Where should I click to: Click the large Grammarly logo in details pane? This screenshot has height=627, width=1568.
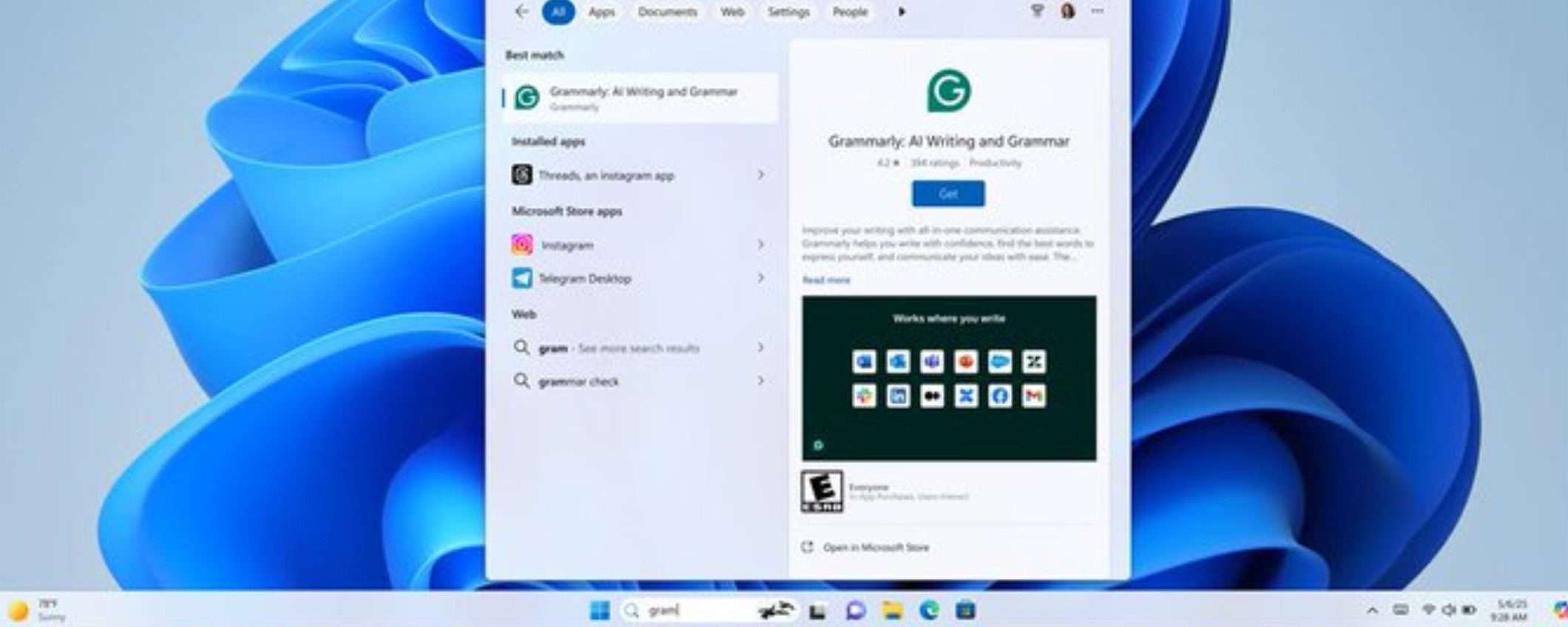point(949,91)
